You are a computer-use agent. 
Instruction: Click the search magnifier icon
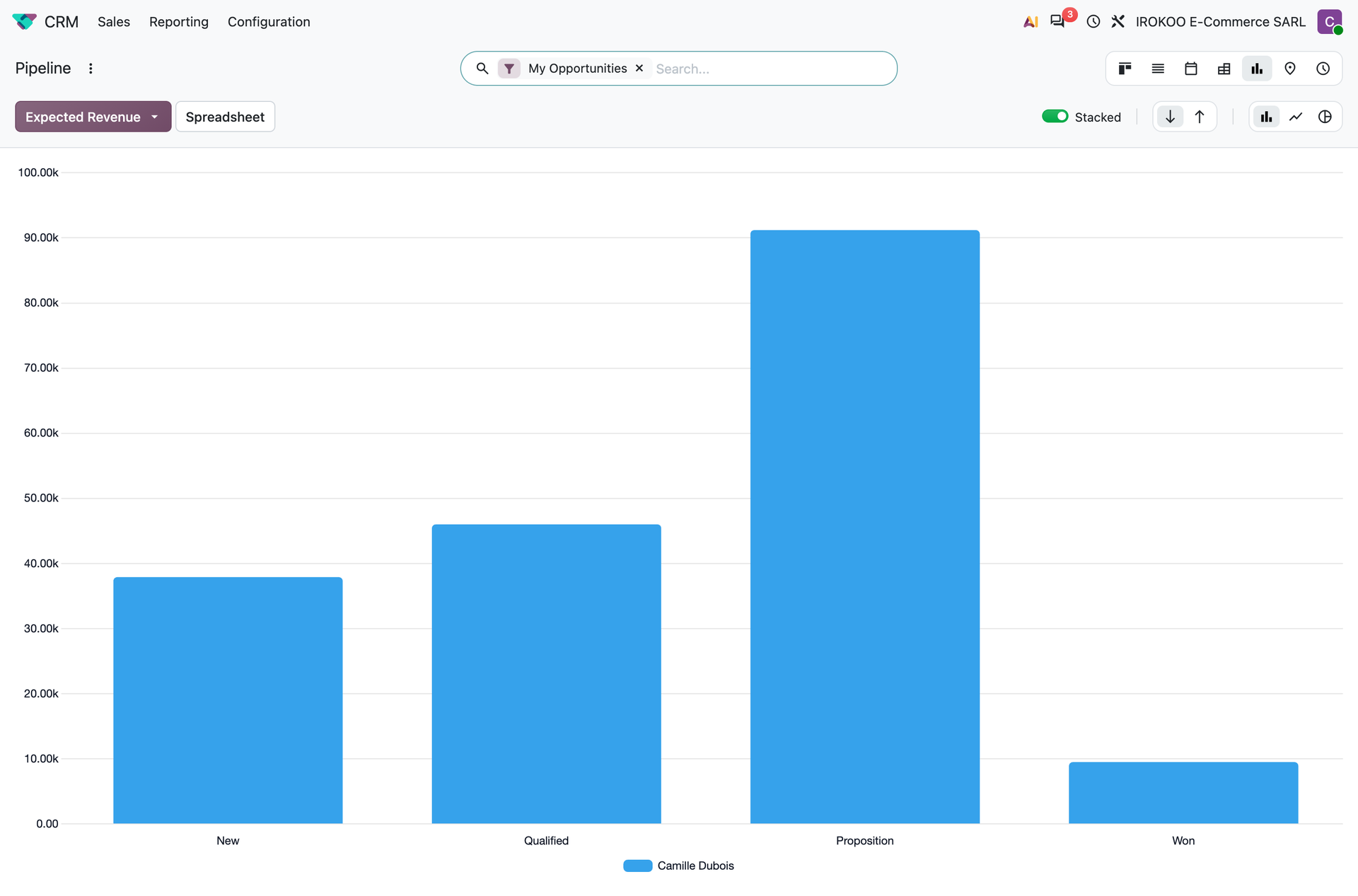click(x=482, y=69)
